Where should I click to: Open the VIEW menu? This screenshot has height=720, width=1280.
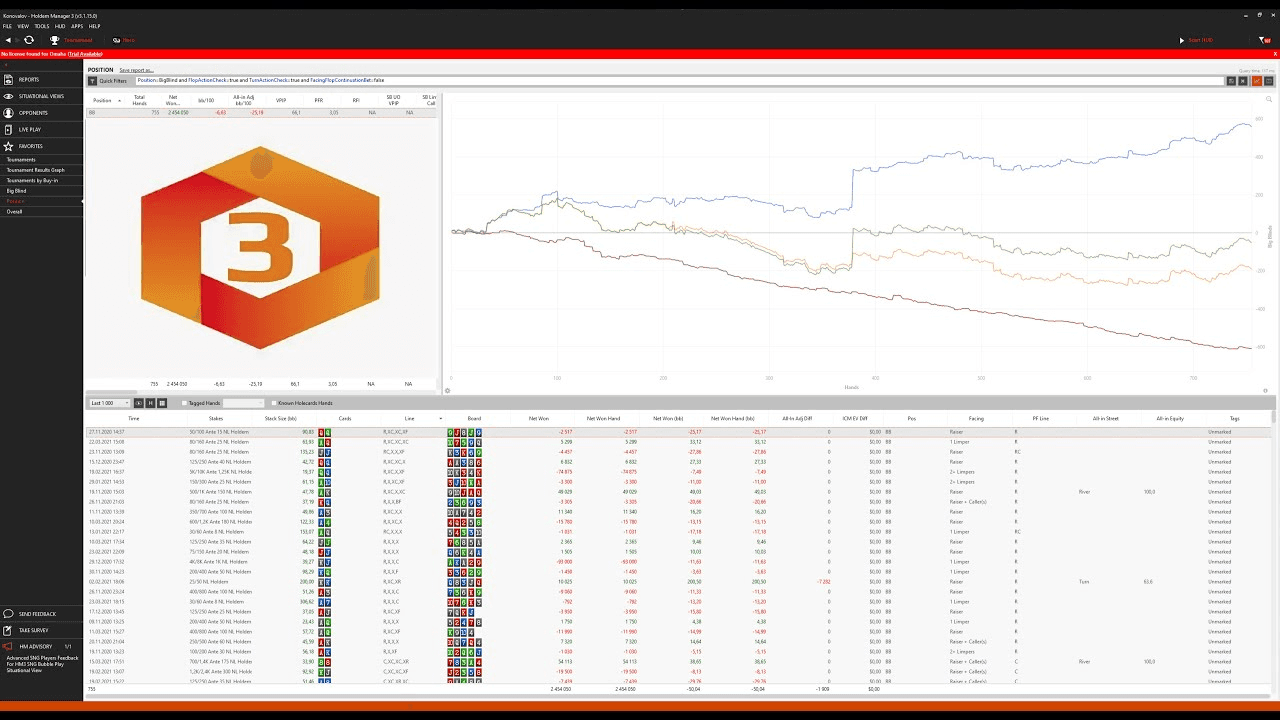coord(23,26)
